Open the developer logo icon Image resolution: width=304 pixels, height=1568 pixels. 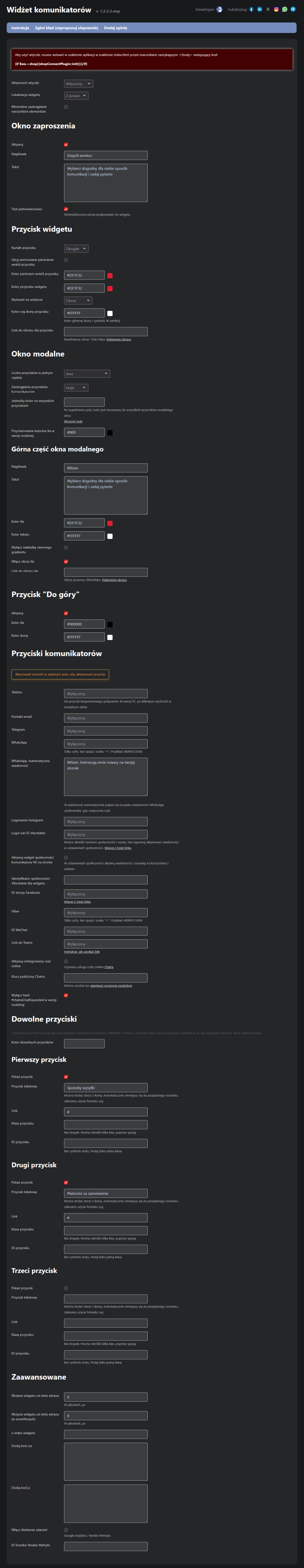[x=219, y=9]
